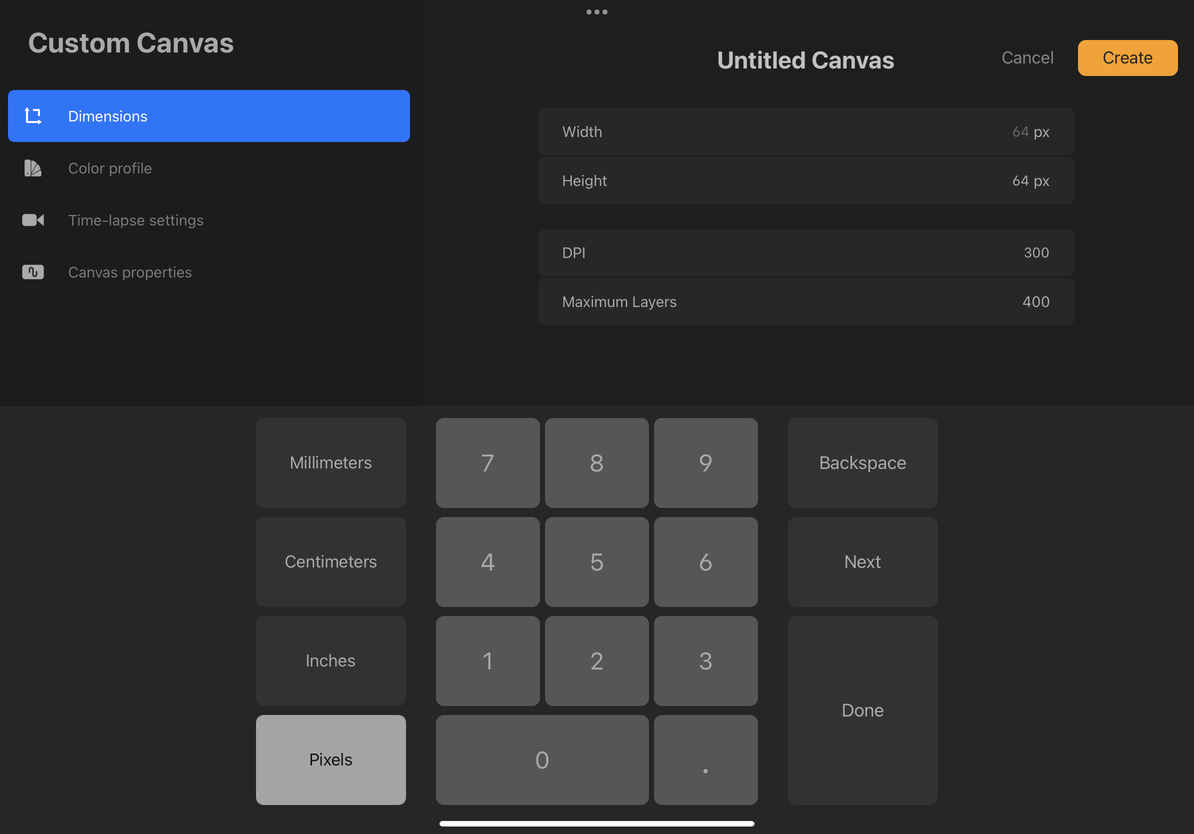Rename the Untitled Canvas title
The height and width of the screenshot is (834, 1194).
806,60
